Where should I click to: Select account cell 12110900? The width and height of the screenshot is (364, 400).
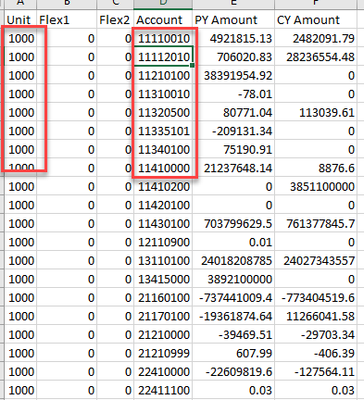point(163,242)
